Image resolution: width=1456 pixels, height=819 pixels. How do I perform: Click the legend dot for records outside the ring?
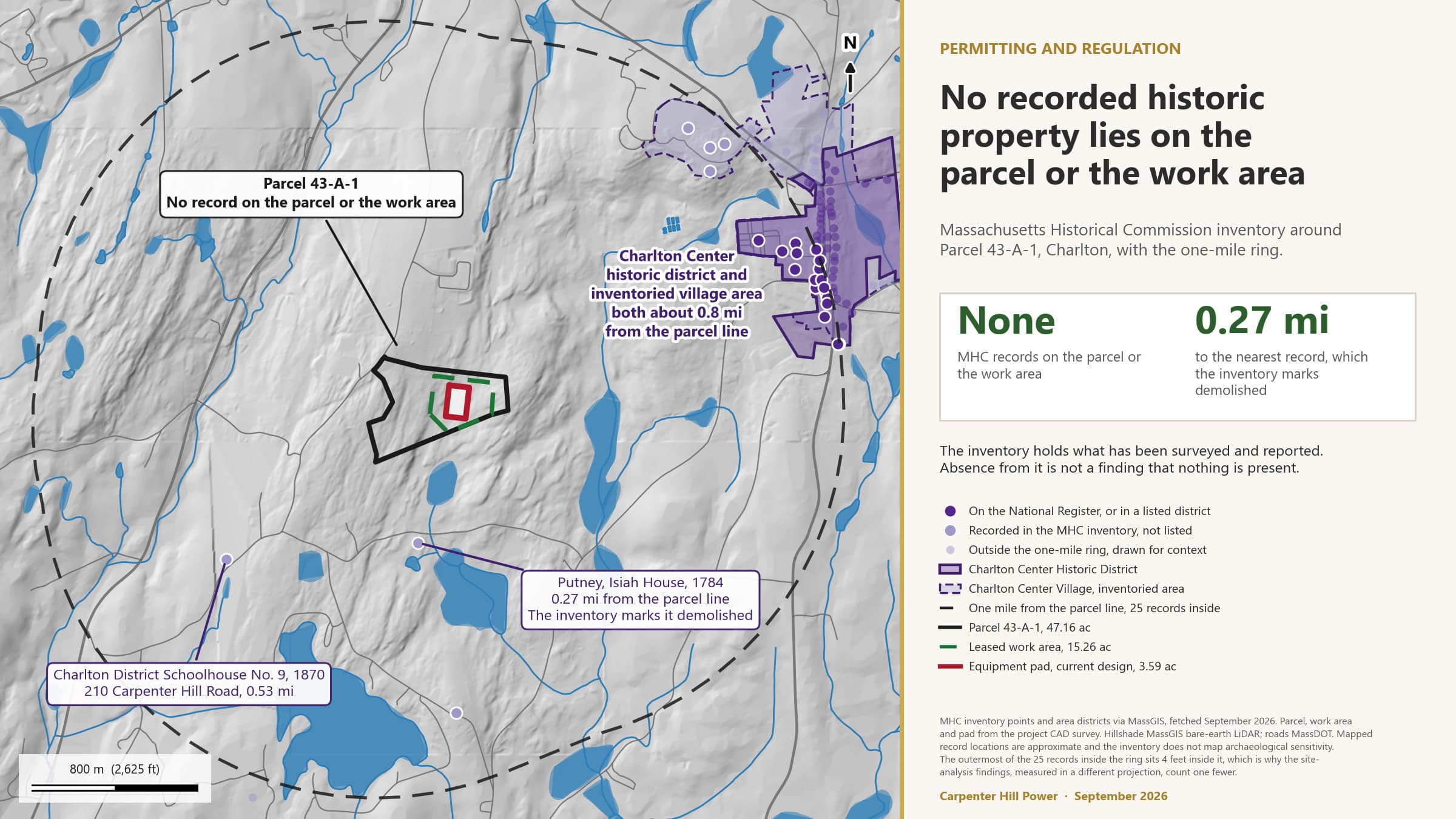coord(950,550)
